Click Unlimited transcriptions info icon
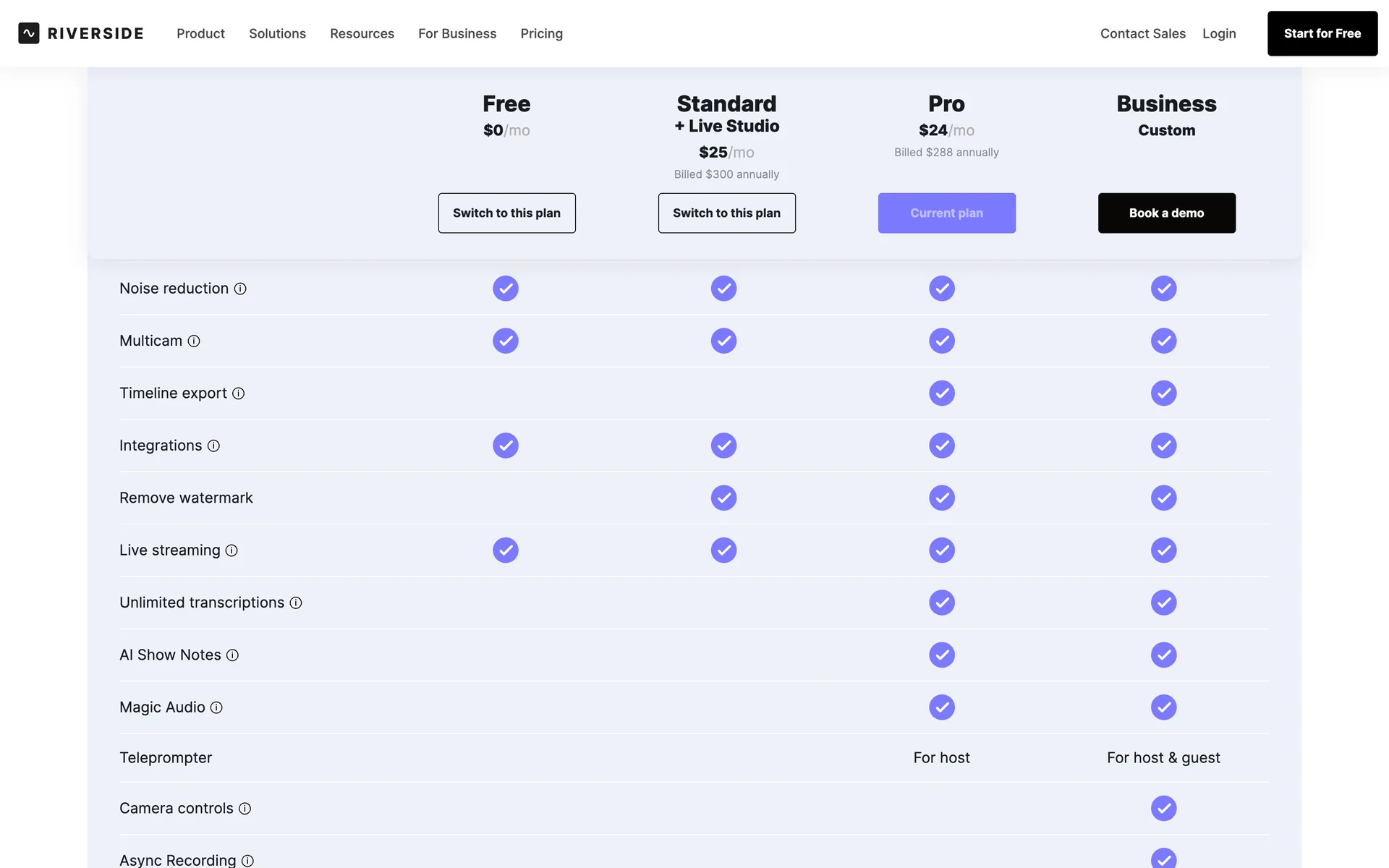 [296, 603]
